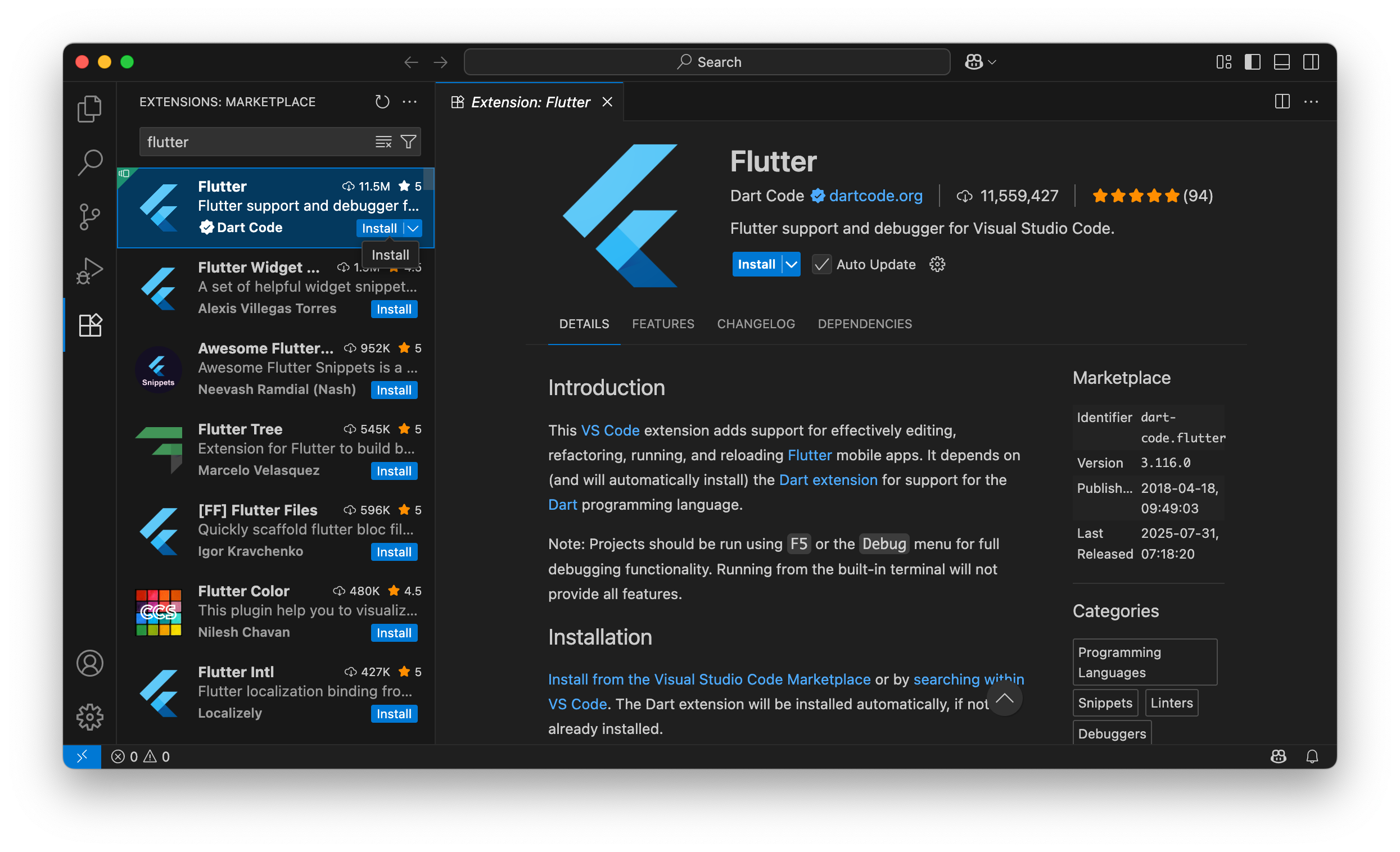Follow Install from the Visual Studio Code Marketplace link
The height and width of the screenshot is (852, 1400).
click(x=709, y=679)
